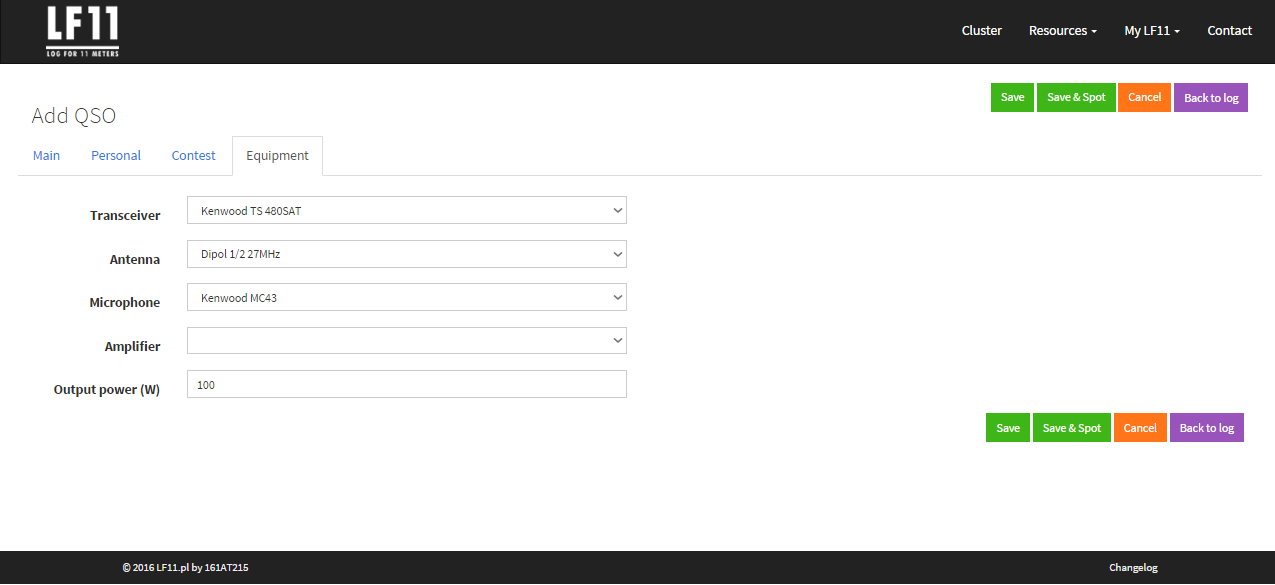Open the Microphone dropdown
1275x585 pixels.
pyautogui.click(x=406, y=298)
